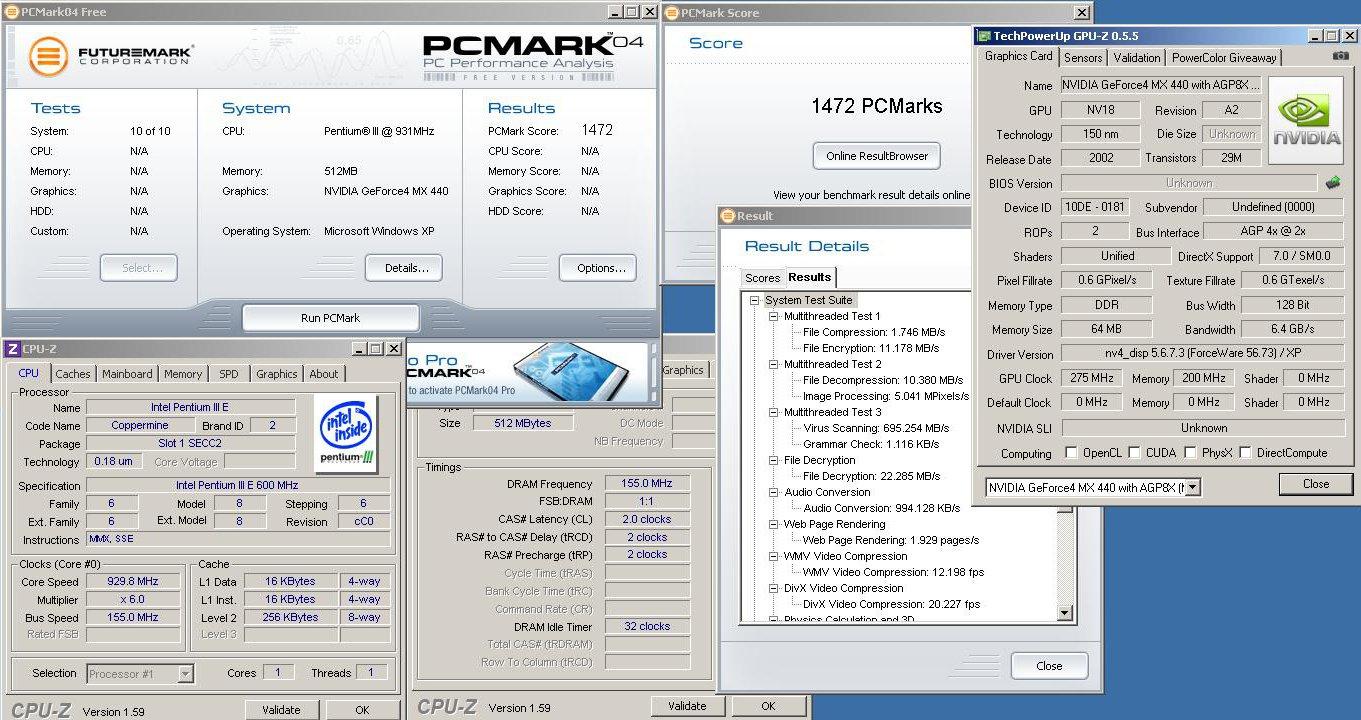Open the SPD tab in CPU-Z
The image size is (1361, 720).
click(x=229, y=374)
